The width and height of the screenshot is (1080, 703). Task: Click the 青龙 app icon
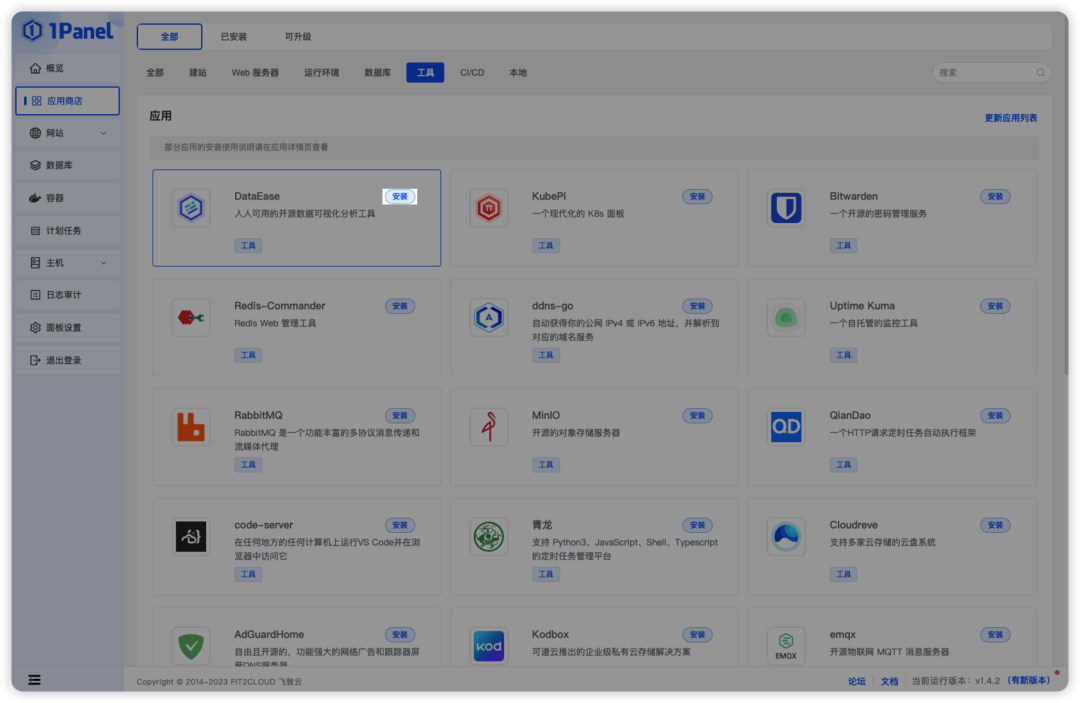488,536
